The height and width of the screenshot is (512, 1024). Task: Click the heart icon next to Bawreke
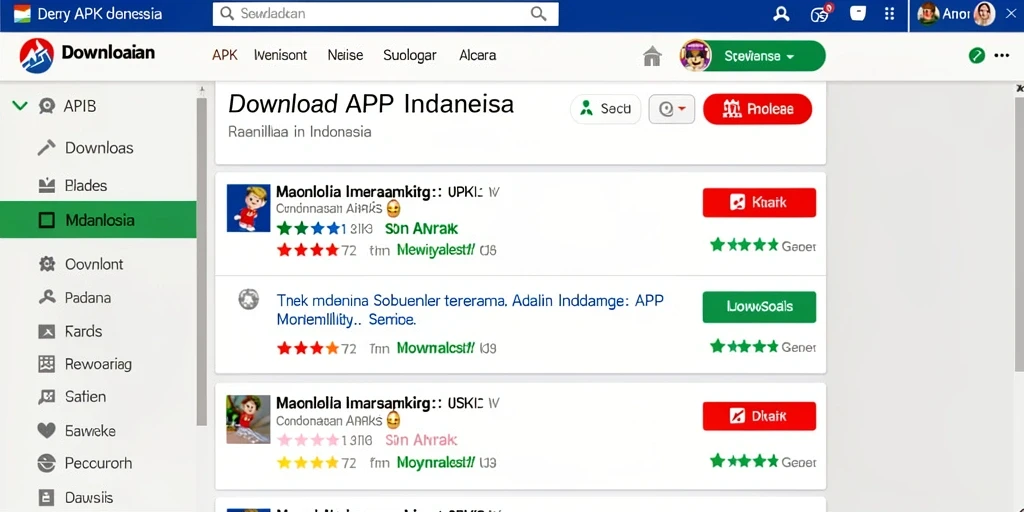(x=46, y=430)
